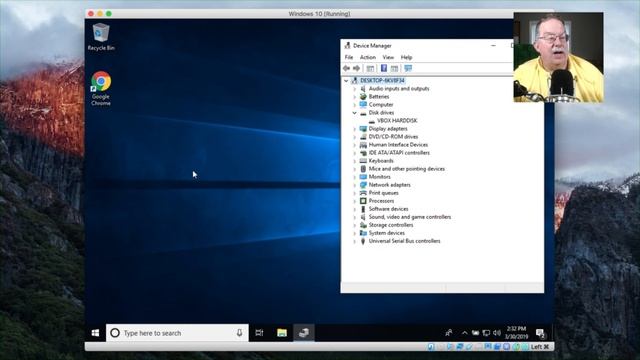The width and height of the screenshot is (640, 360).
Task: Open the People icon in the taskbar
Action: (x=449, y=333)
